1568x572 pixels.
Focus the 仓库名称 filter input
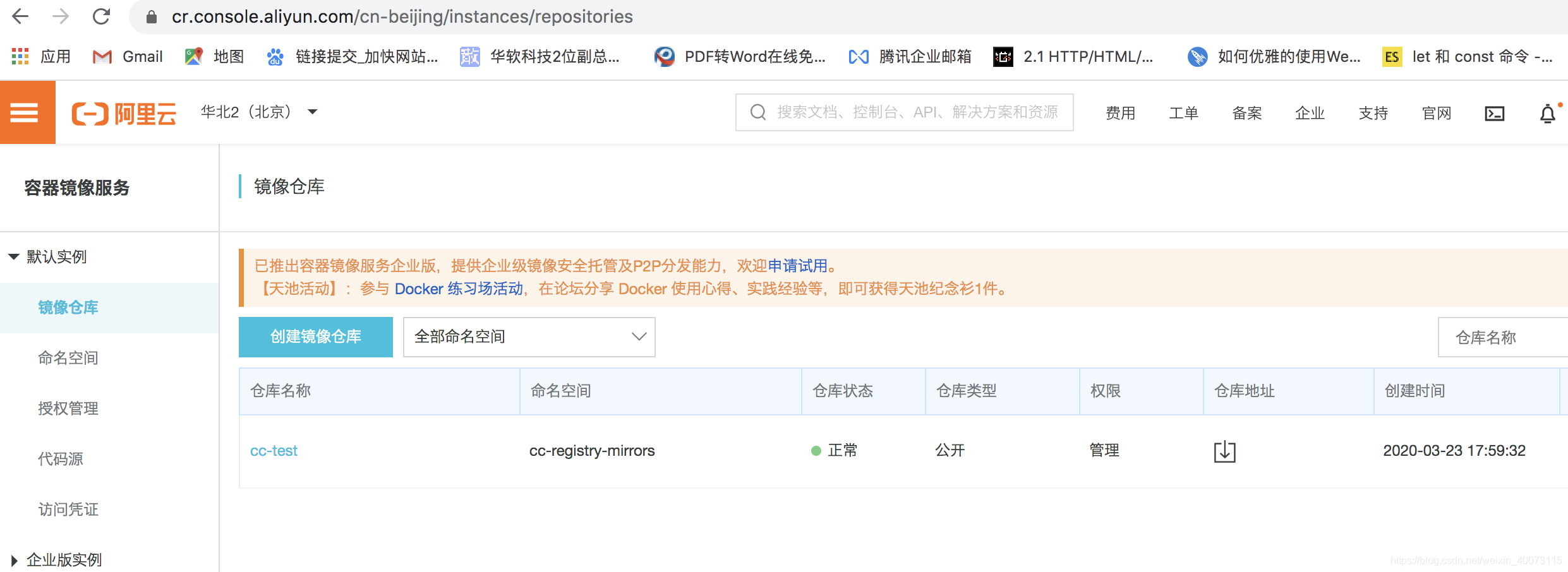tap(1502, 337)
